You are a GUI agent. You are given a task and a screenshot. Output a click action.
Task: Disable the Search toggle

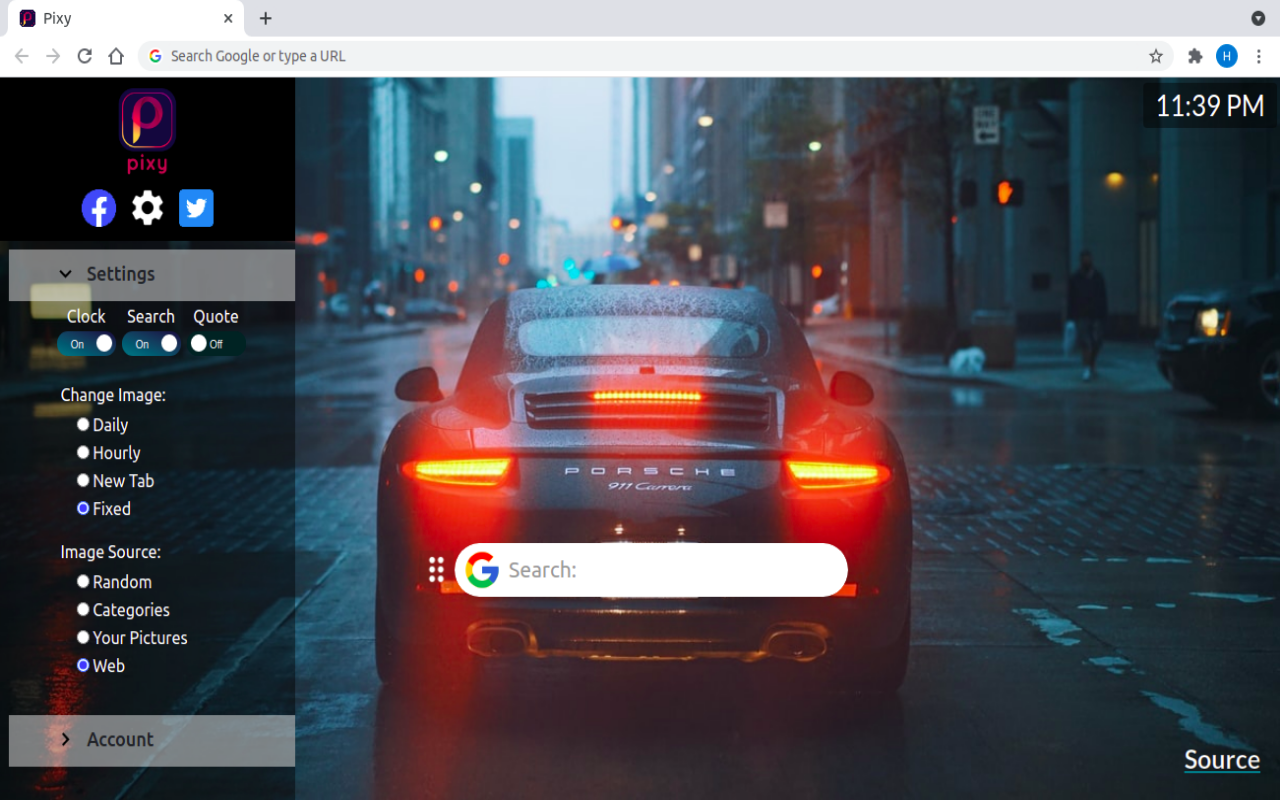tap(151, 343)
